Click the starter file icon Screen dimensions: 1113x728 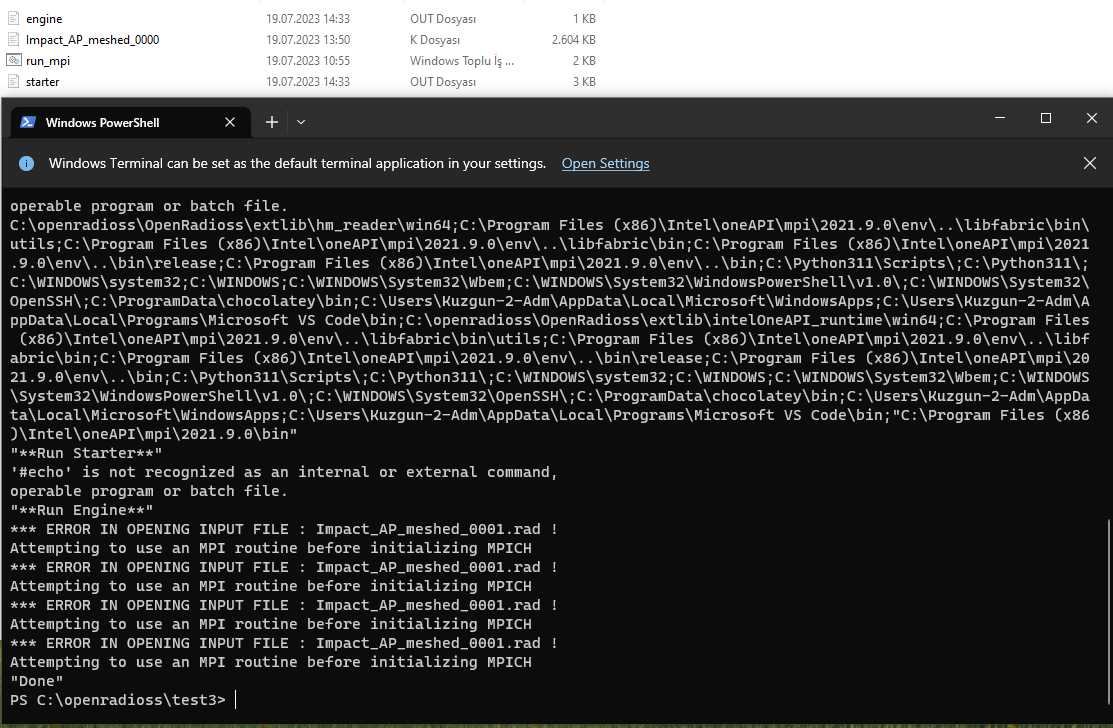coord(12,81)
